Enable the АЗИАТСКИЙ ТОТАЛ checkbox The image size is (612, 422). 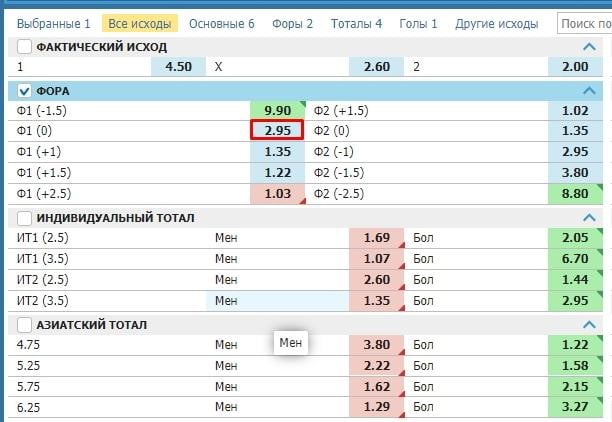click(25, 325)
